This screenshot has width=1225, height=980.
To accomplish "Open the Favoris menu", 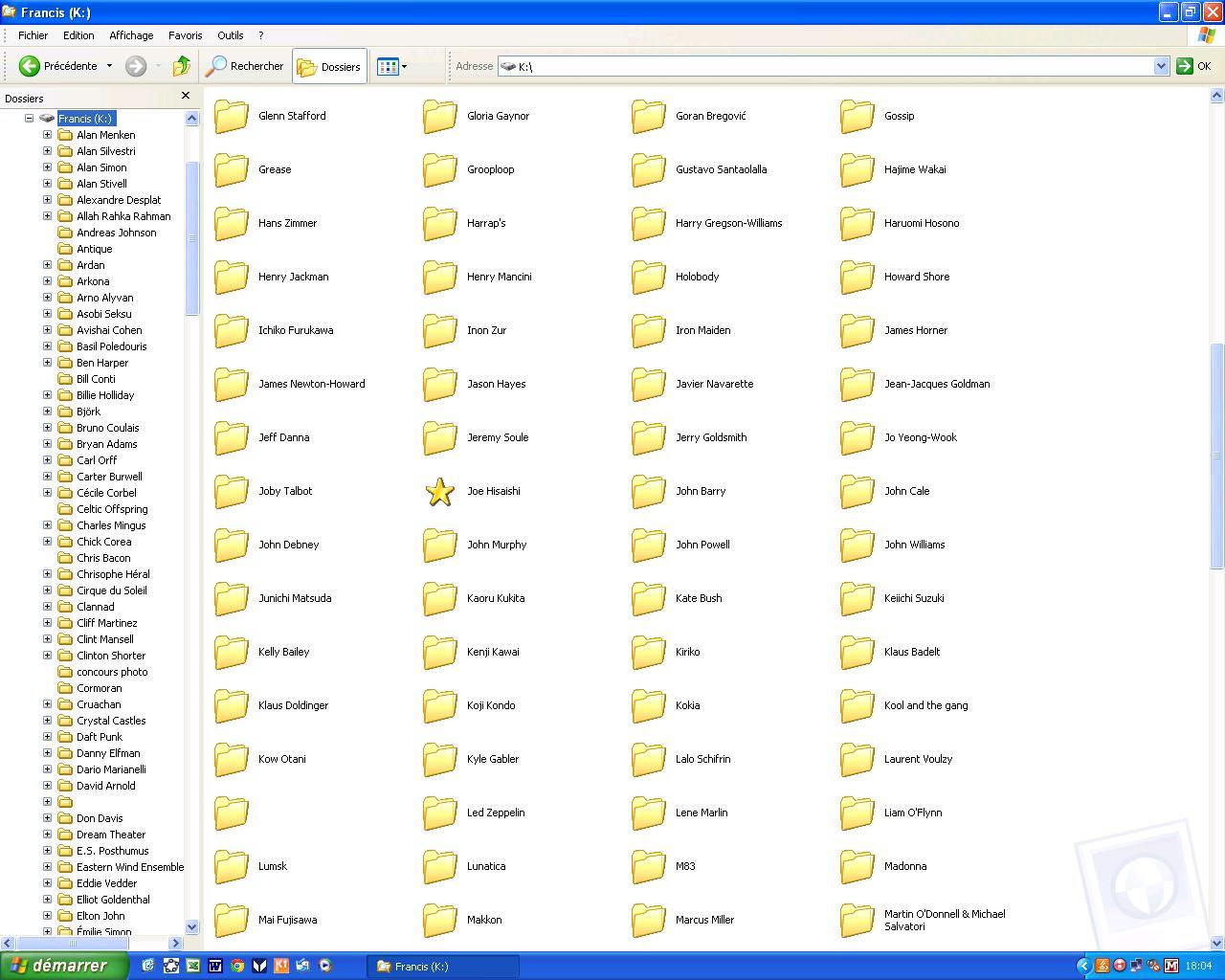I will coord(185,35).
